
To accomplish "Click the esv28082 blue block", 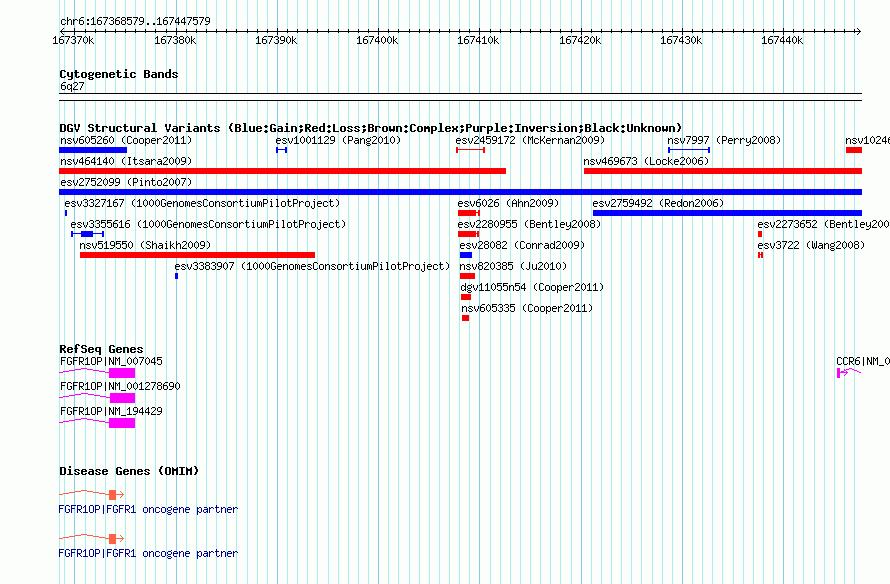I will pyautogui.click(x=466, y=255).
